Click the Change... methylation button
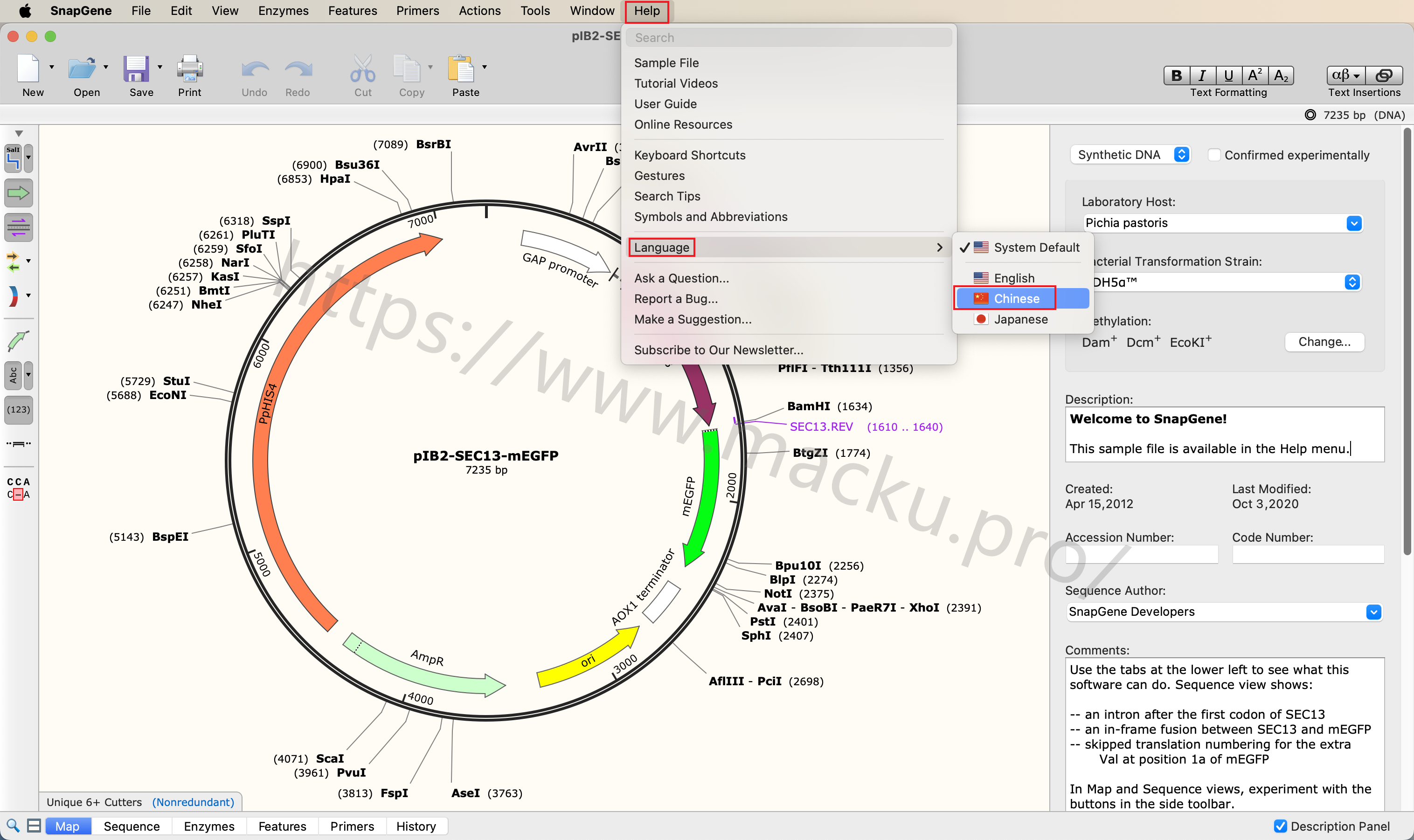The width and height of the screenshot is (1414, 840). click(1324, 342)
